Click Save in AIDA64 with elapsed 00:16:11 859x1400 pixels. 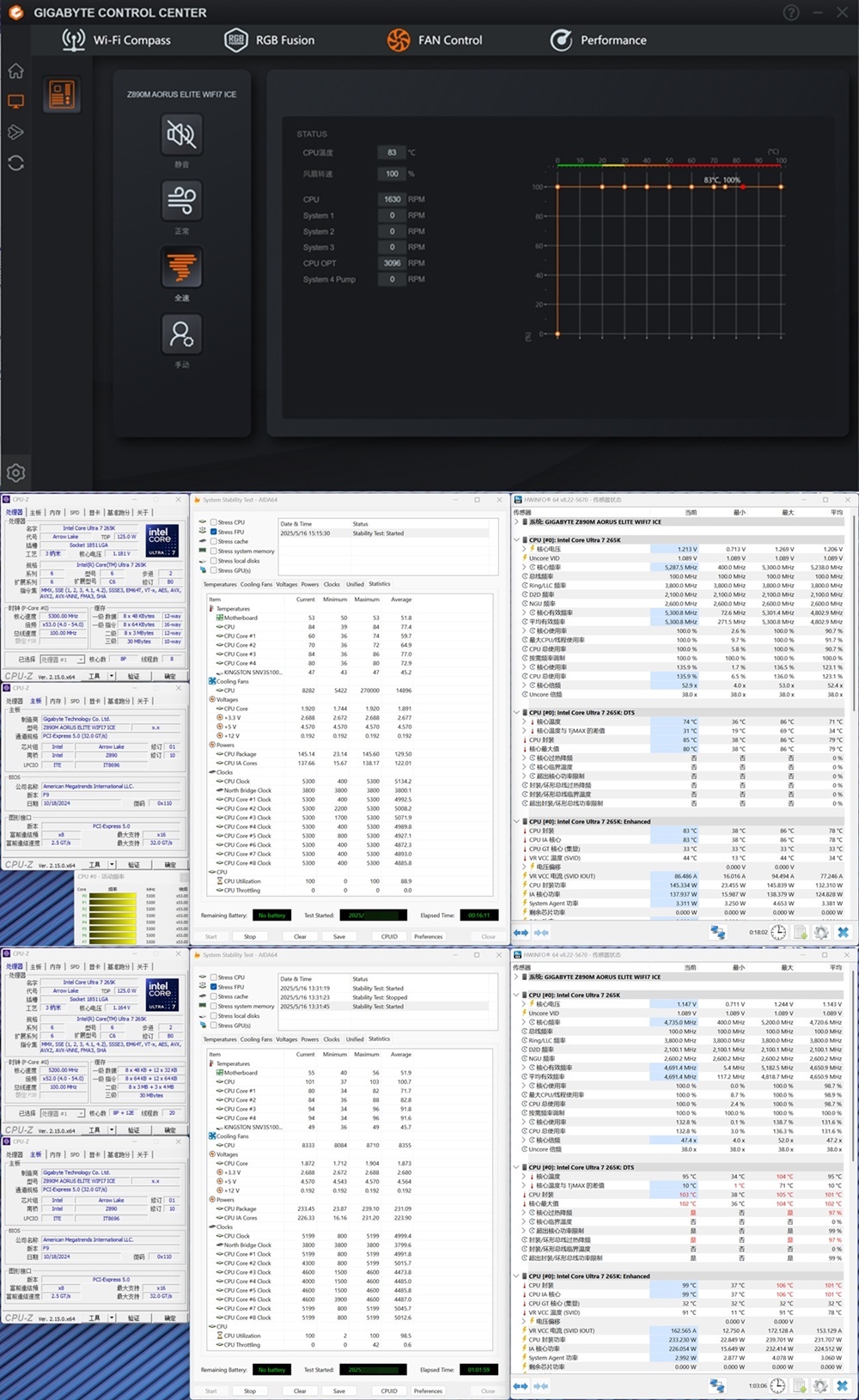[x=339, y=936]
